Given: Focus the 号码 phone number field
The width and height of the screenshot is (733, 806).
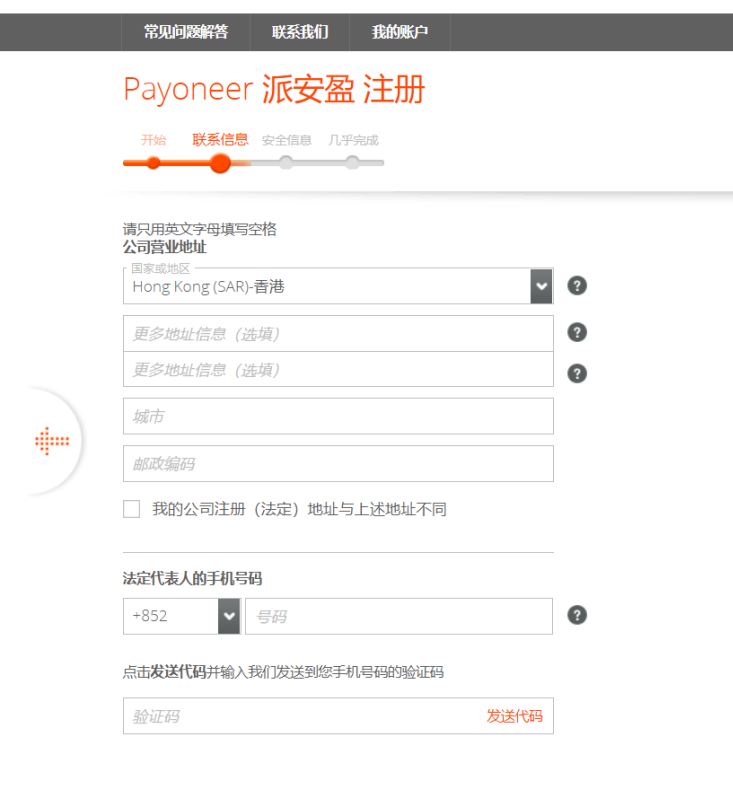Looking at the screenshot, I should point(398,616).
